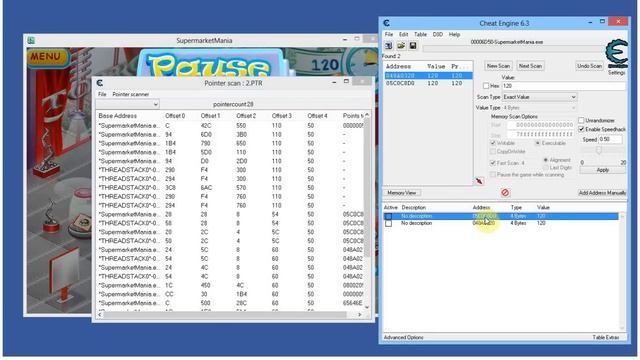Viewport: 640px width, 360px height.
Task: Open the Help menu in Cheat Engine
Action: tap(454, 35)
